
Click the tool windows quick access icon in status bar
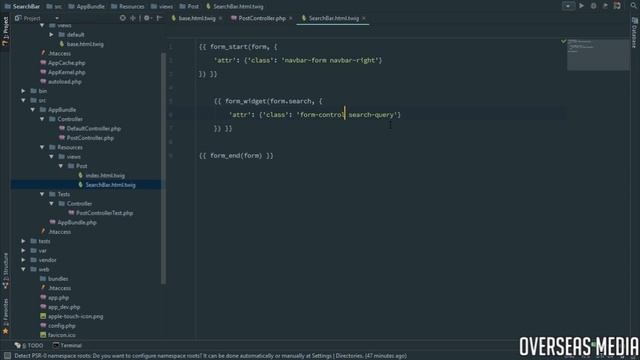pyautogui.click(x=7, y=356)
